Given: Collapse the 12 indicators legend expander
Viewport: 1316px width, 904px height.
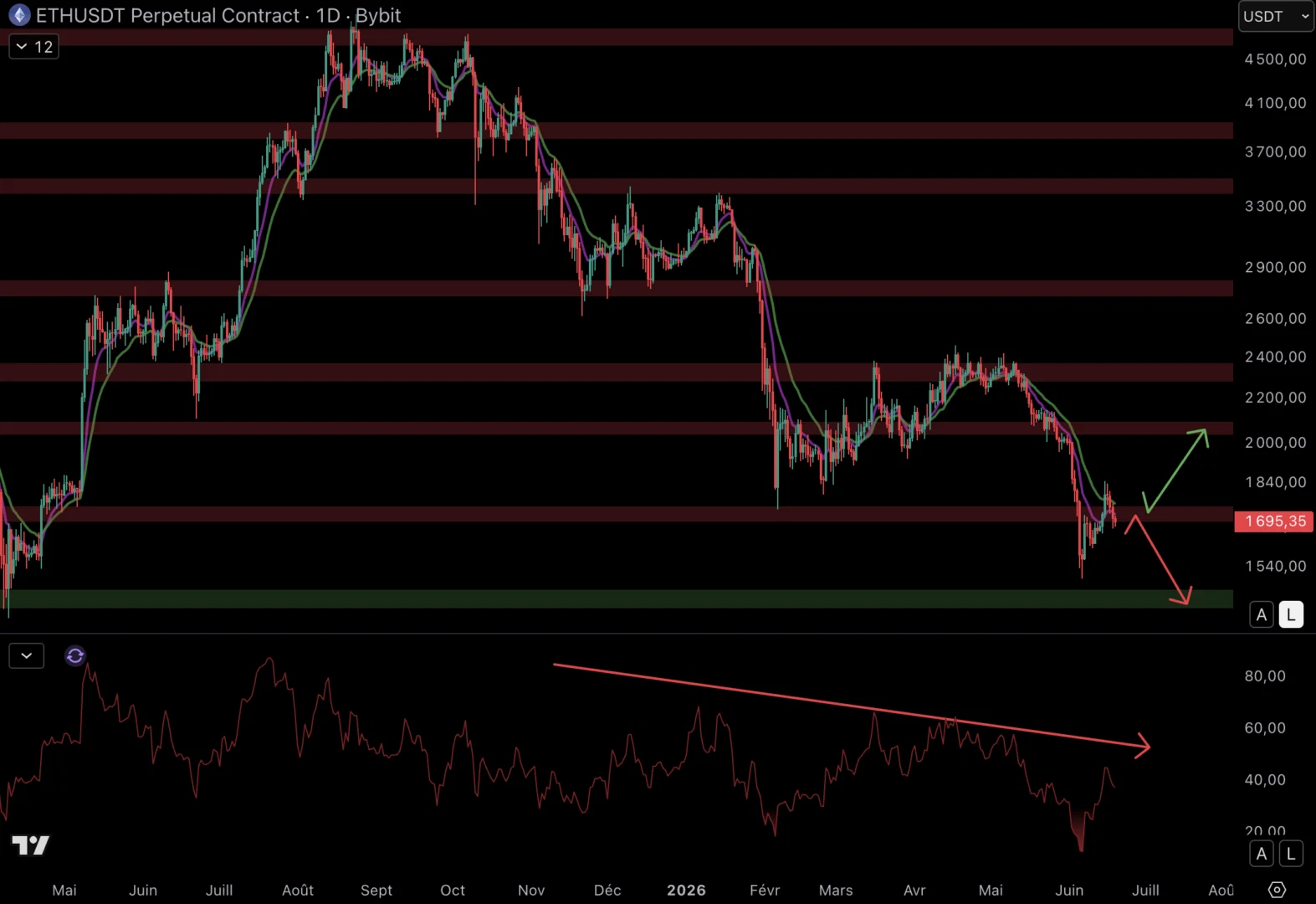Looking at the screenshot, I should (33, 47).
